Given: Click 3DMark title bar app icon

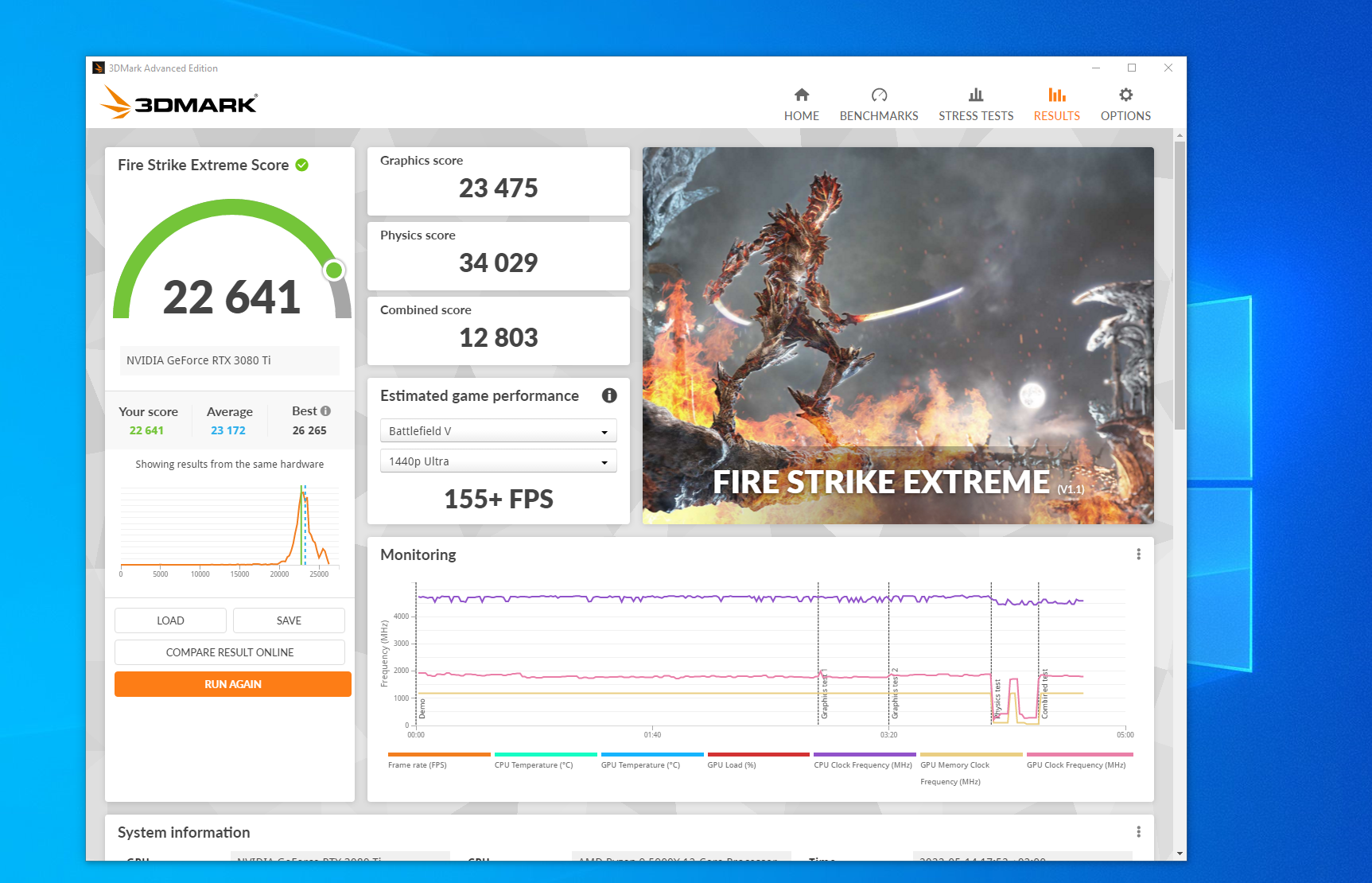Looking at the screenshot, I should tap(99, 68).
